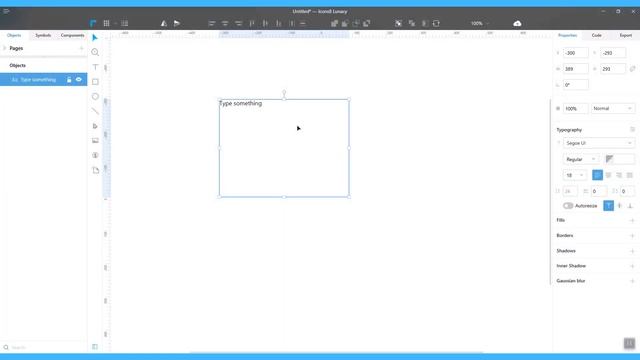
Task: Toggle the layout grid icon
Action: pos(124,23)
